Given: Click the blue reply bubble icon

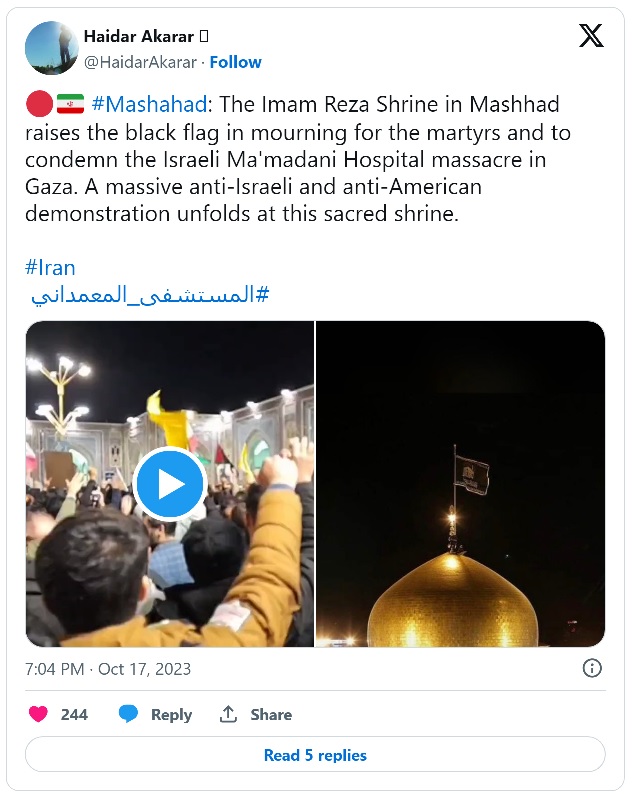Looking at the screenshot, I should (128, 714).
